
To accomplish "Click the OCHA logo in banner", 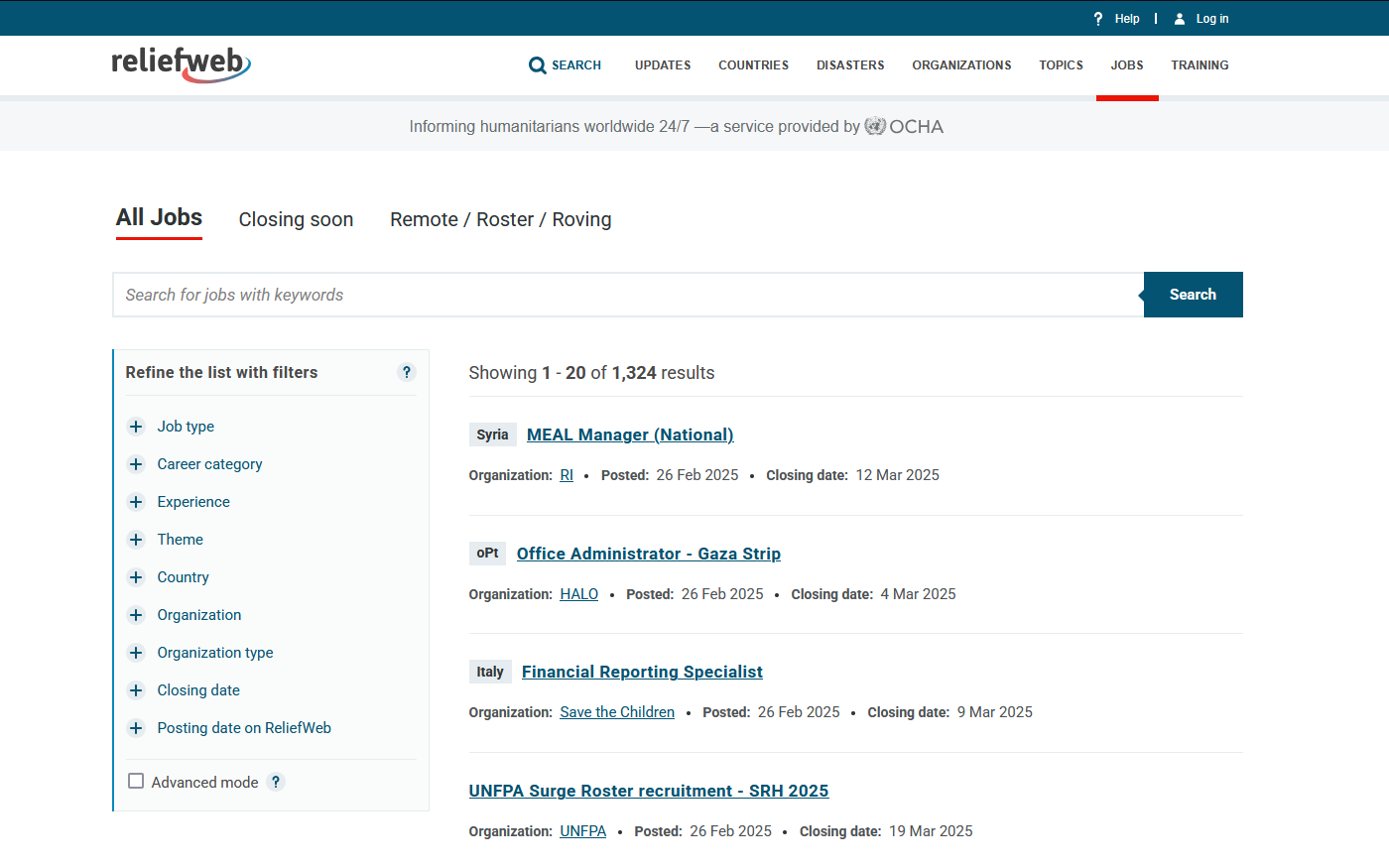I will [904, 126].
